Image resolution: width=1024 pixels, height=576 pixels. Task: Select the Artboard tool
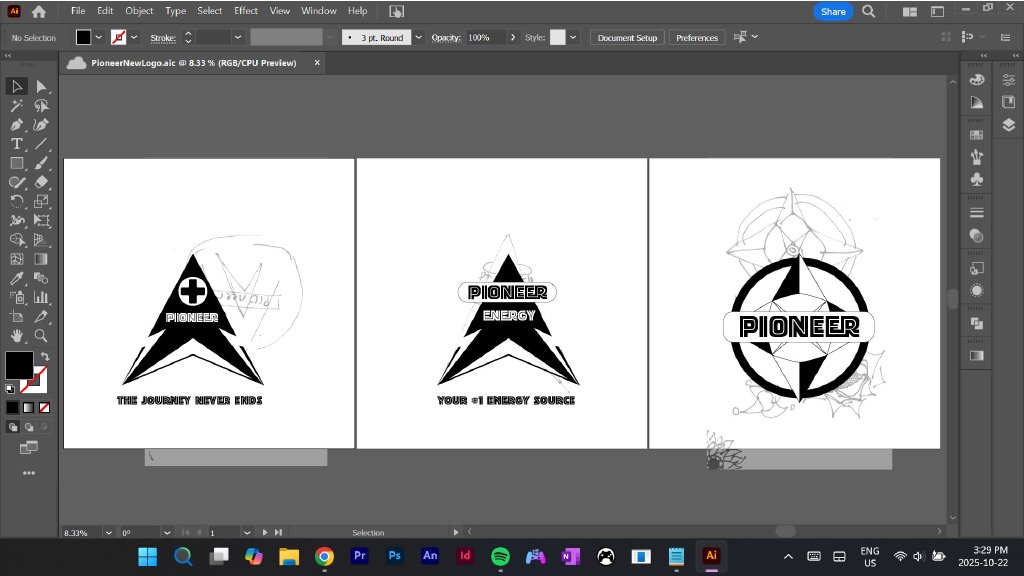coord(17,317)
